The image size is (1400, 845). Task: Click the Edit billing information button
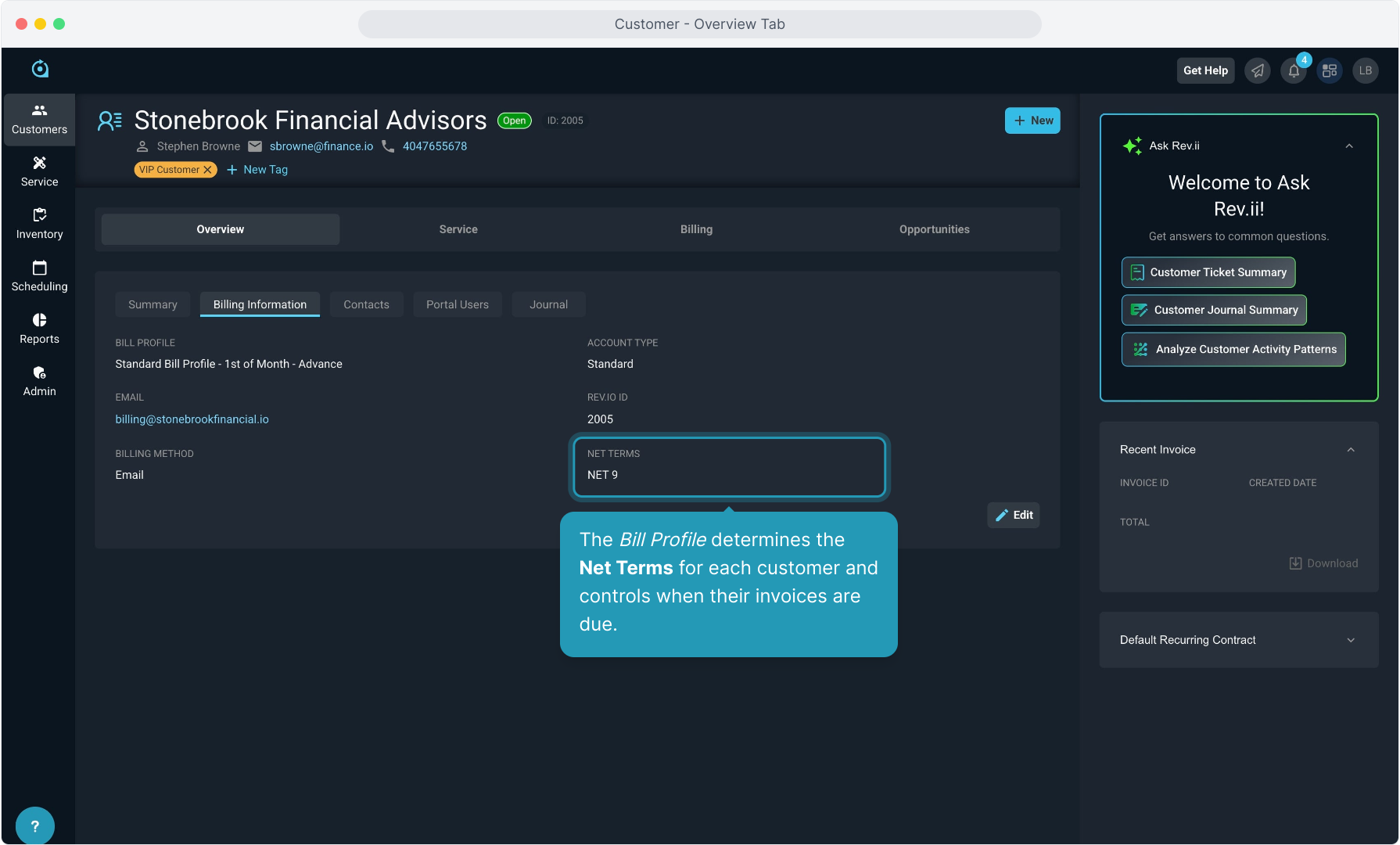[x=1014, y=515]
